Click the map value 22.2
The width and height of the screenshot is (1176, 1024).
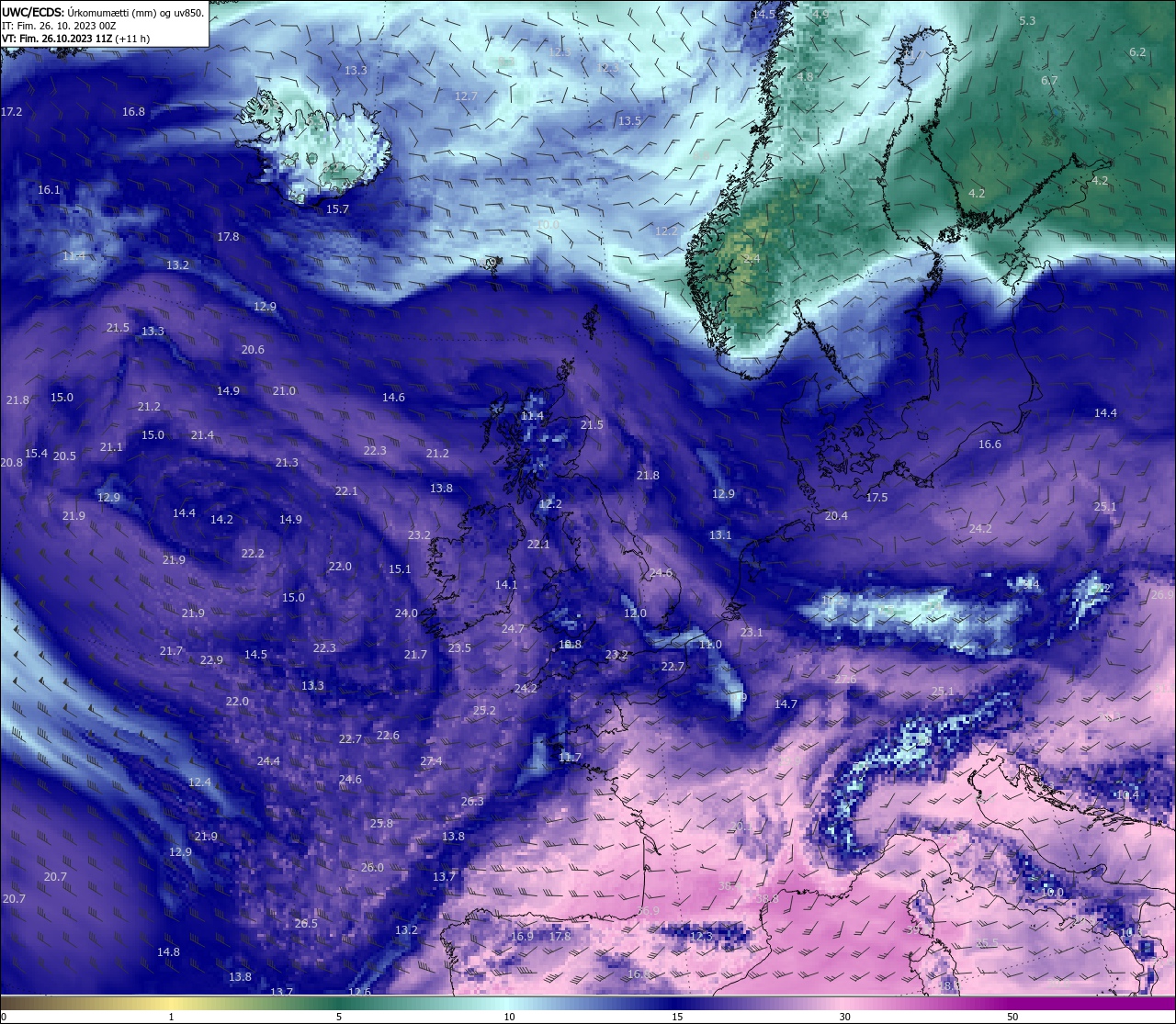point(253,553)
